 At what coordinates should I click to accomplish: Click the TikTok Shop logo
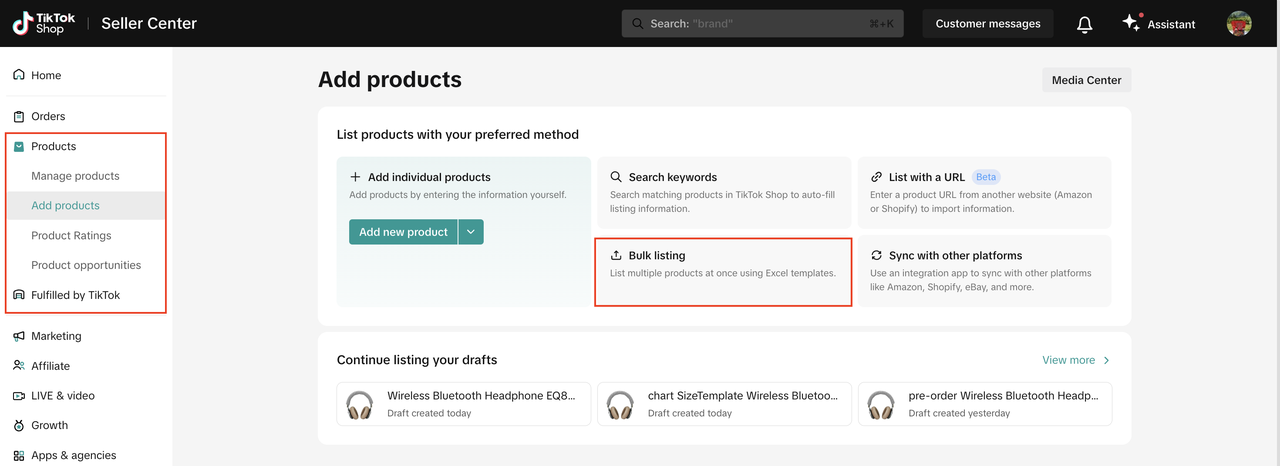pyautogui.click(x=40, y=24)
